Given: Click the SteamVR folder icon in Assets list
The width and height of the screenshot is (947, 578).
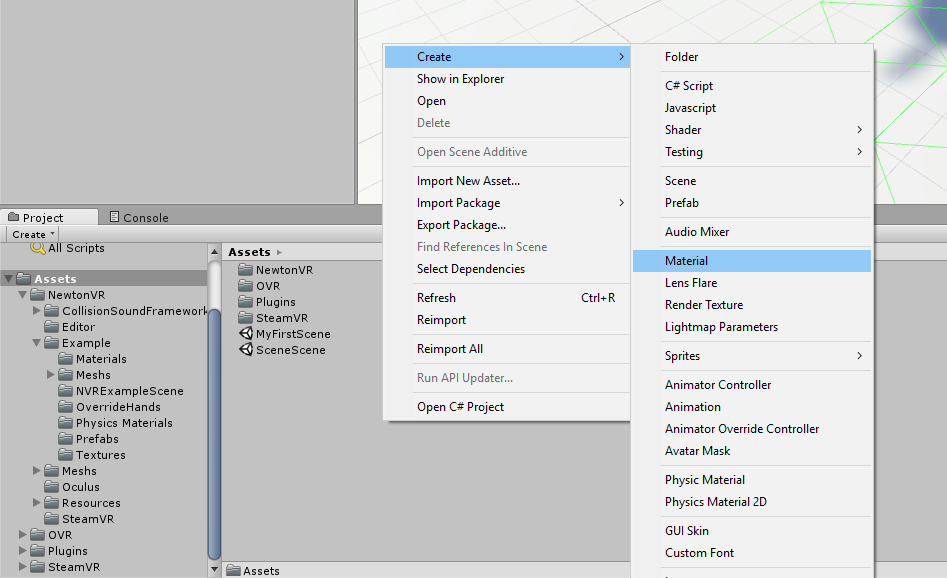Looking at the screenshot, I should coord(245,317).
